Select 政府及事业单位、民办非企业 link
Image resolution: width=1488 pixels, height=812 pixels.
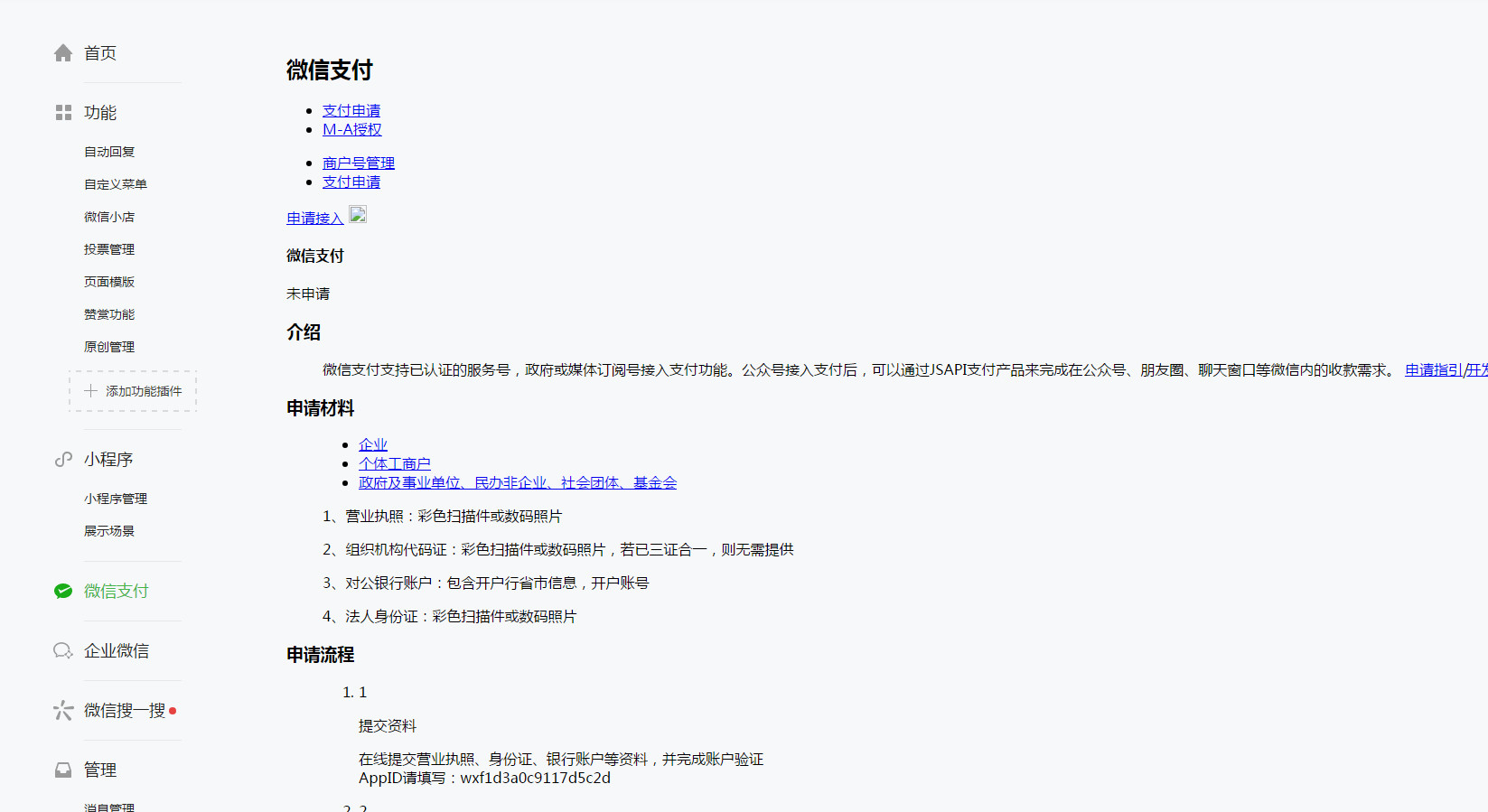pyautogui.click(x=518, y=482)
